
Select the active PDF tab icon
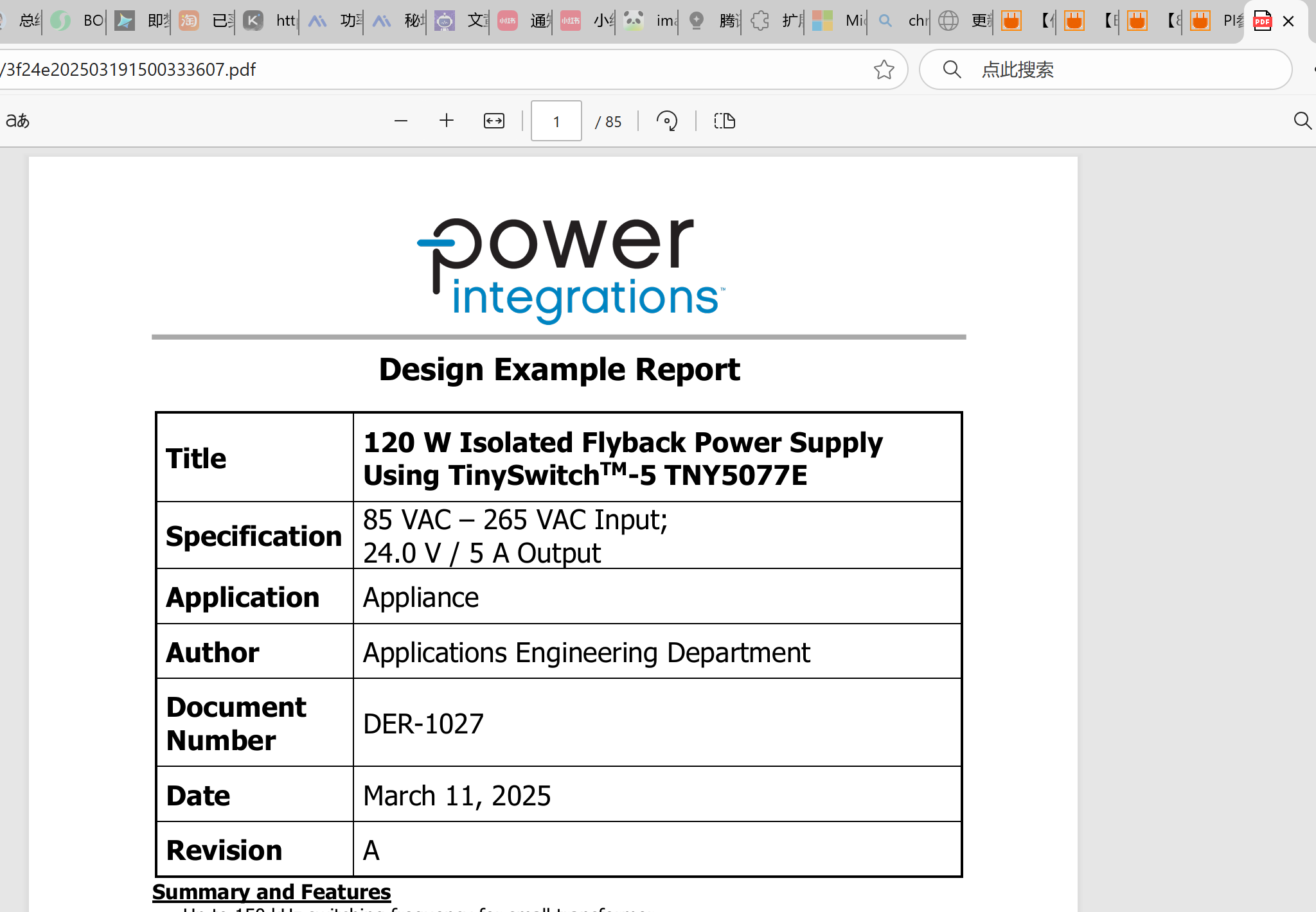pos(1263,21)
